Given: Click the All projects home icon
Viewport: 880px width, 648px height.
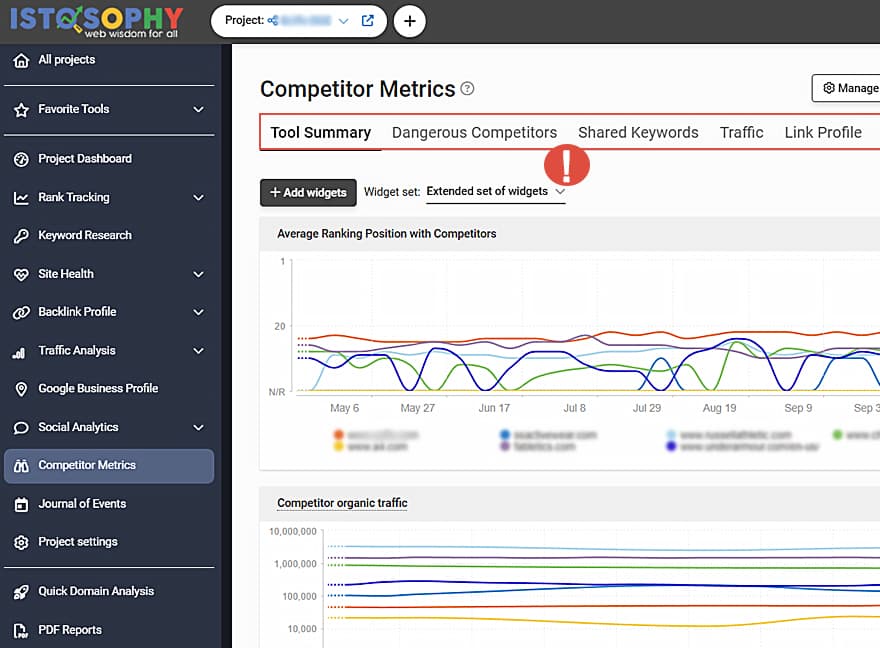Looking at the screenshot, I should click(21, 60).
